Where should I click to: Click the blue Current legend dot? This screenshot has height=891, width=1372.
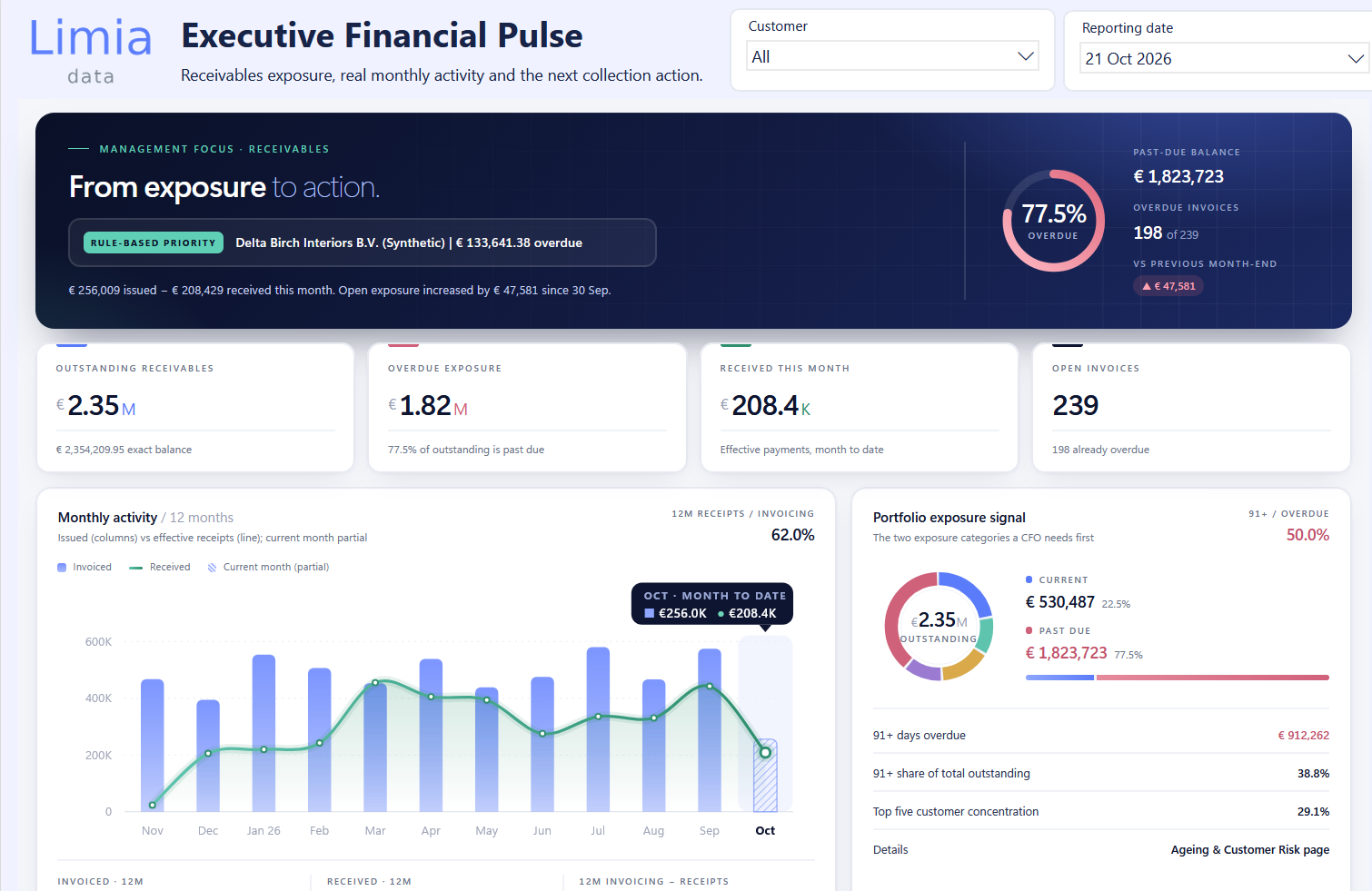[x=1029, y=579]
